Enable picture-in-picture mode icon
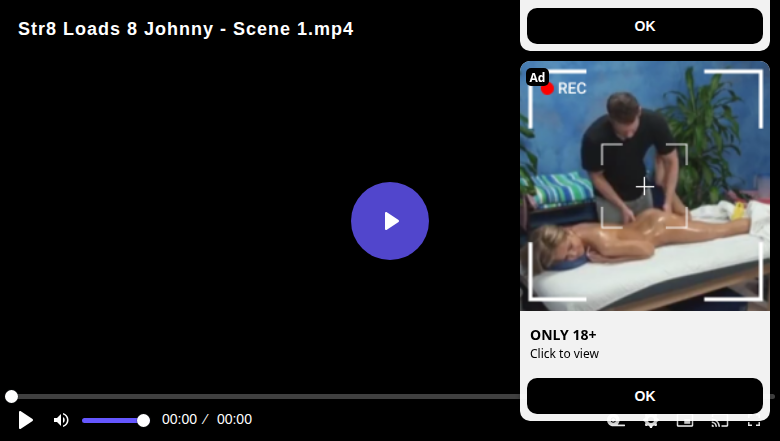The width and height of the screenshot is (780, 441). (685, 423)
